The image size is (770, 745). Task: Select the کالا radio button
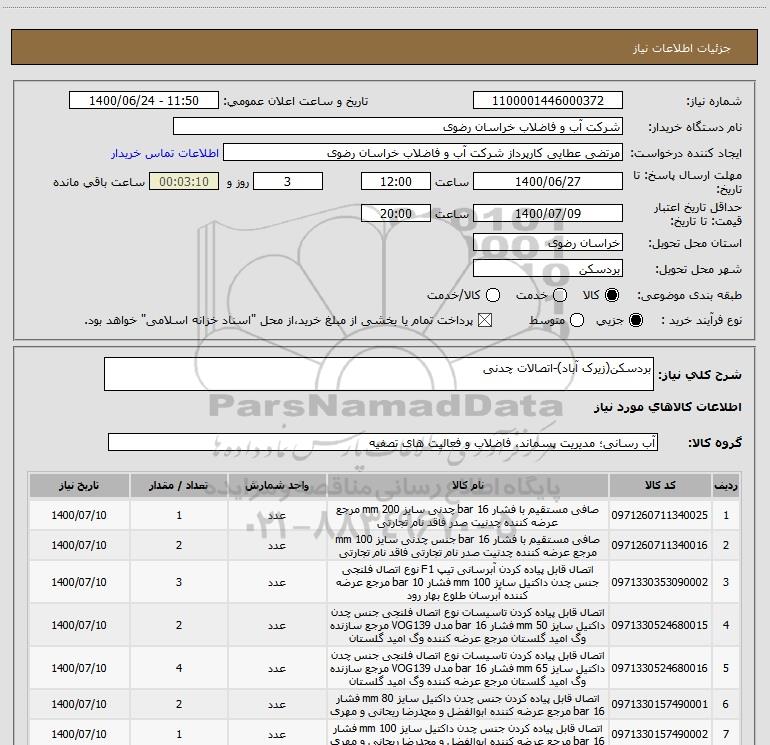612,295
